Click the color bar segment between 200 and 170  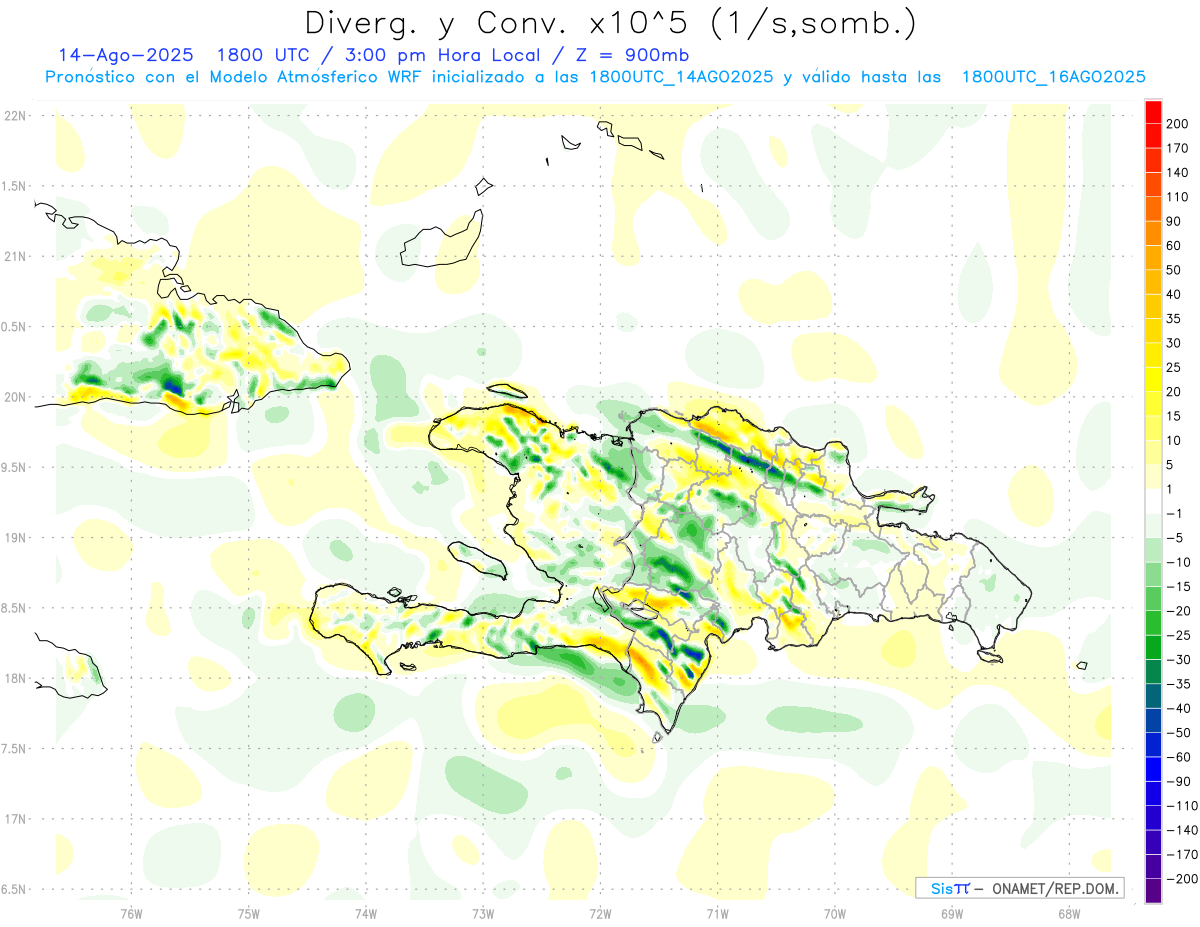pos(1153,136)
